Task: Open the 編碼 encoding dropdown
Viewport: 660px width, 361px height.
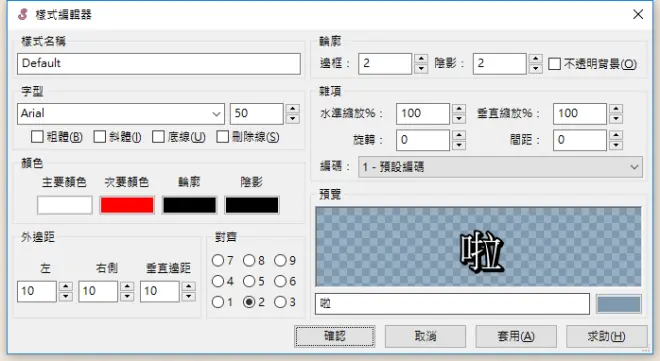Action: pos(500,167)
